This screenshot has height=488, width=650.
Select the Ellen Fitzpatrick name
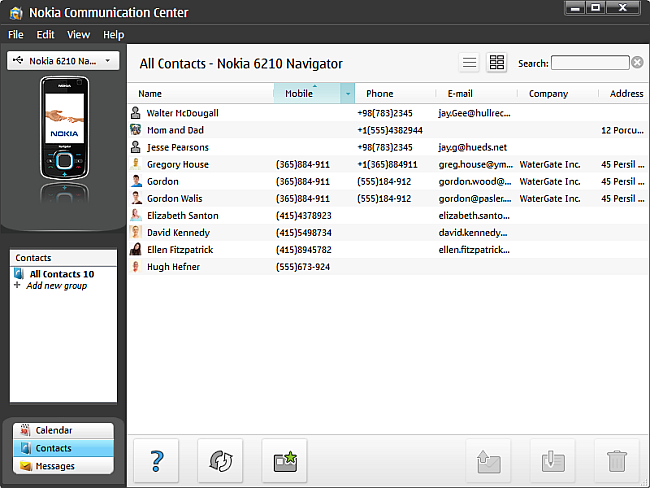coord(180,250)
